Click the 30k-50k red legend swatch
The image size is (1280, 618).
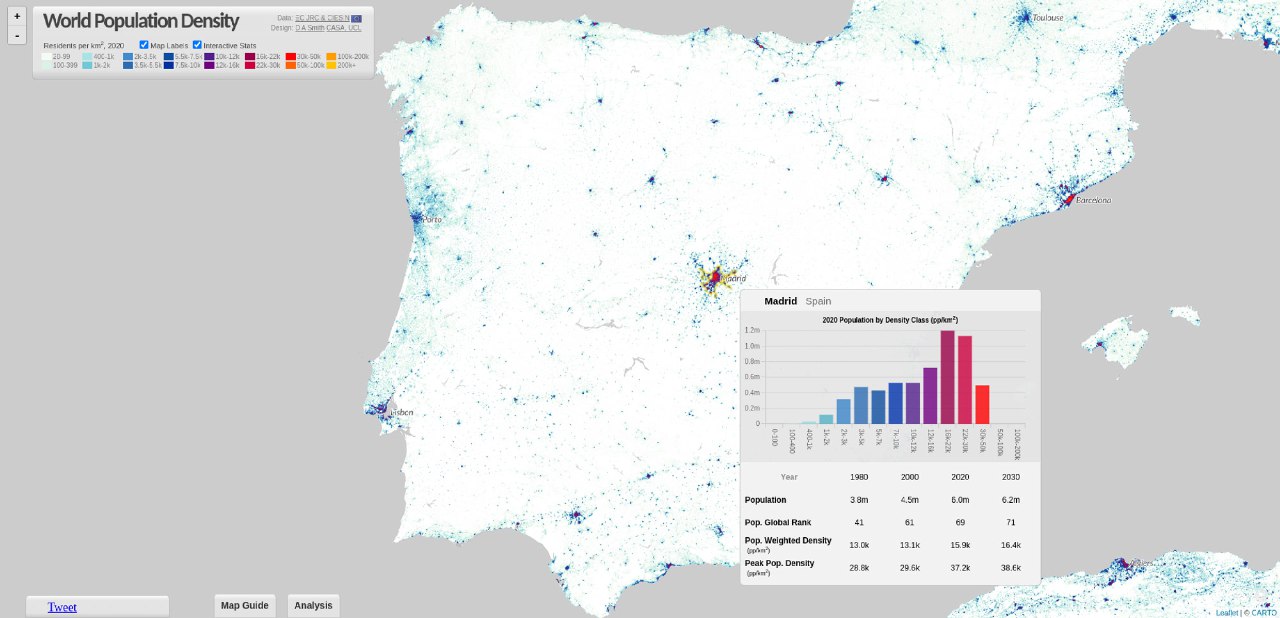tap(290, 57)
